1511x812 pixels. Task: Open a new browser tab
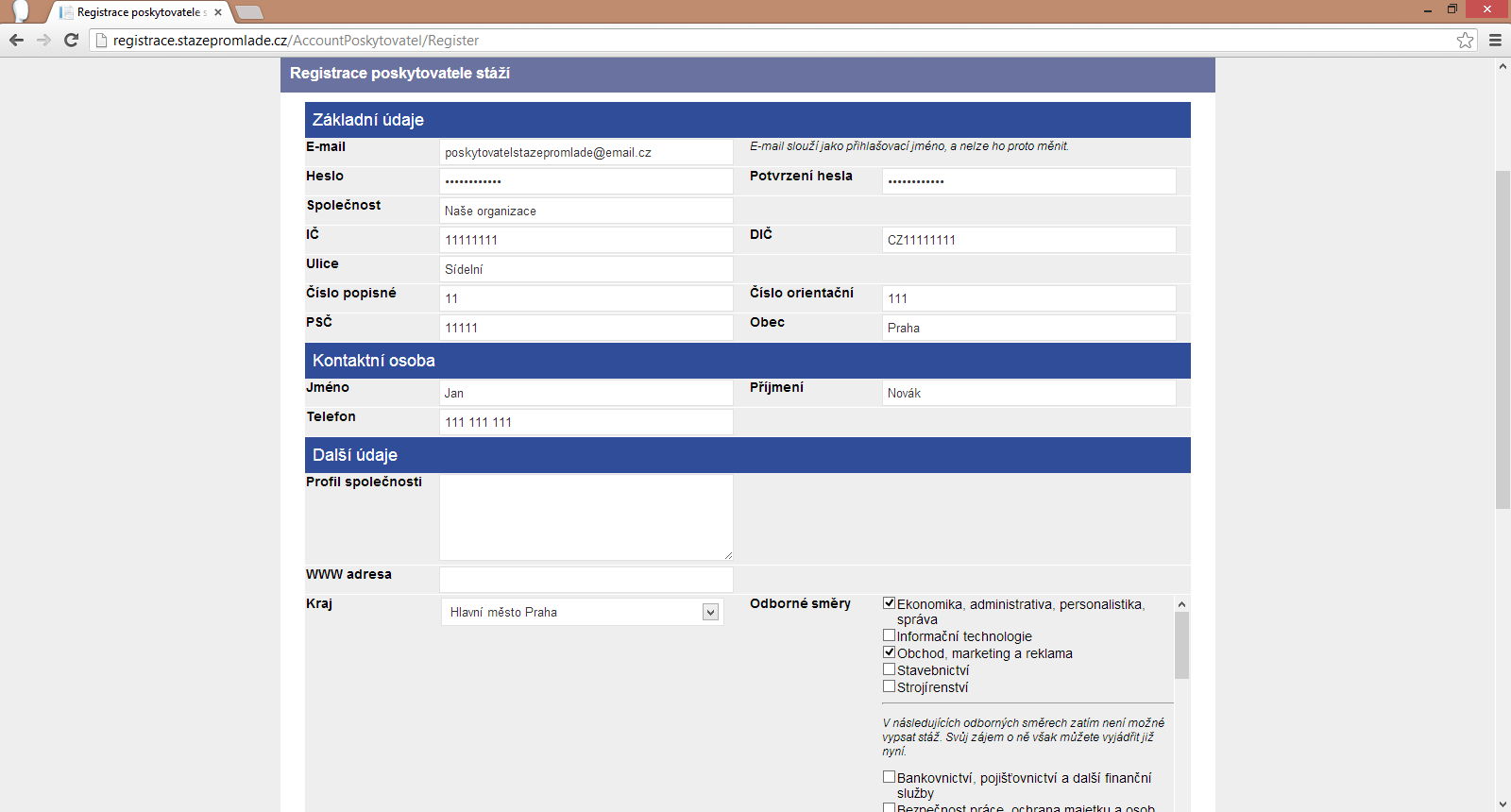[248, 12]
